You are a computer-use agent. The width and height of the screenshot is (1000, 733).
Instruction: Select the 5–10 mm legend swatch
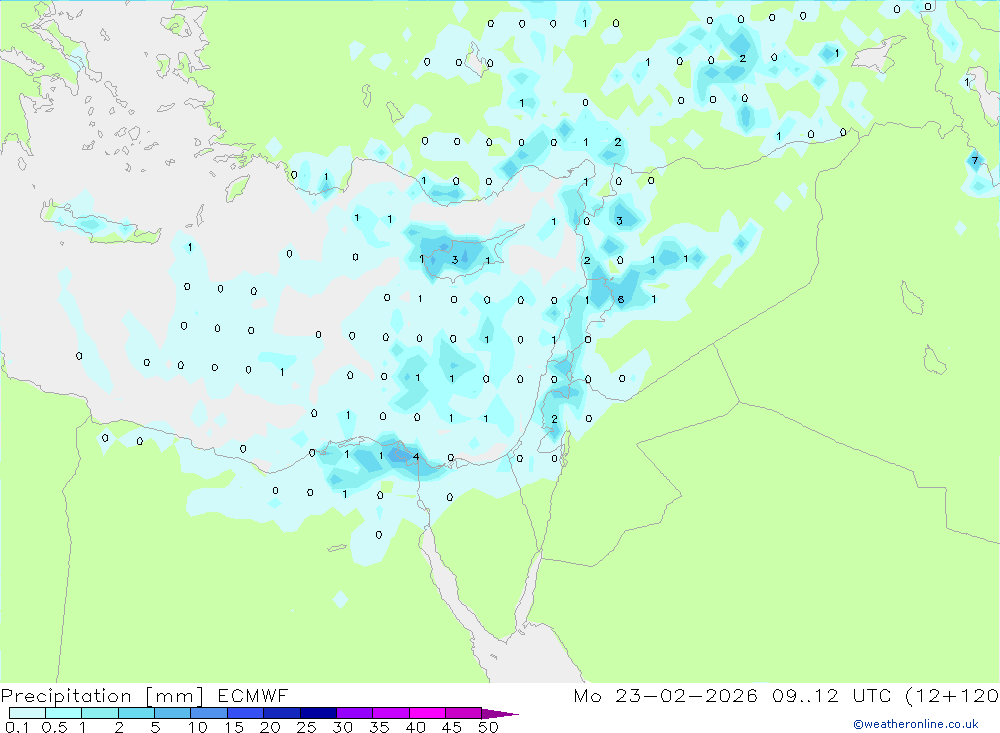tap(172, 713)
